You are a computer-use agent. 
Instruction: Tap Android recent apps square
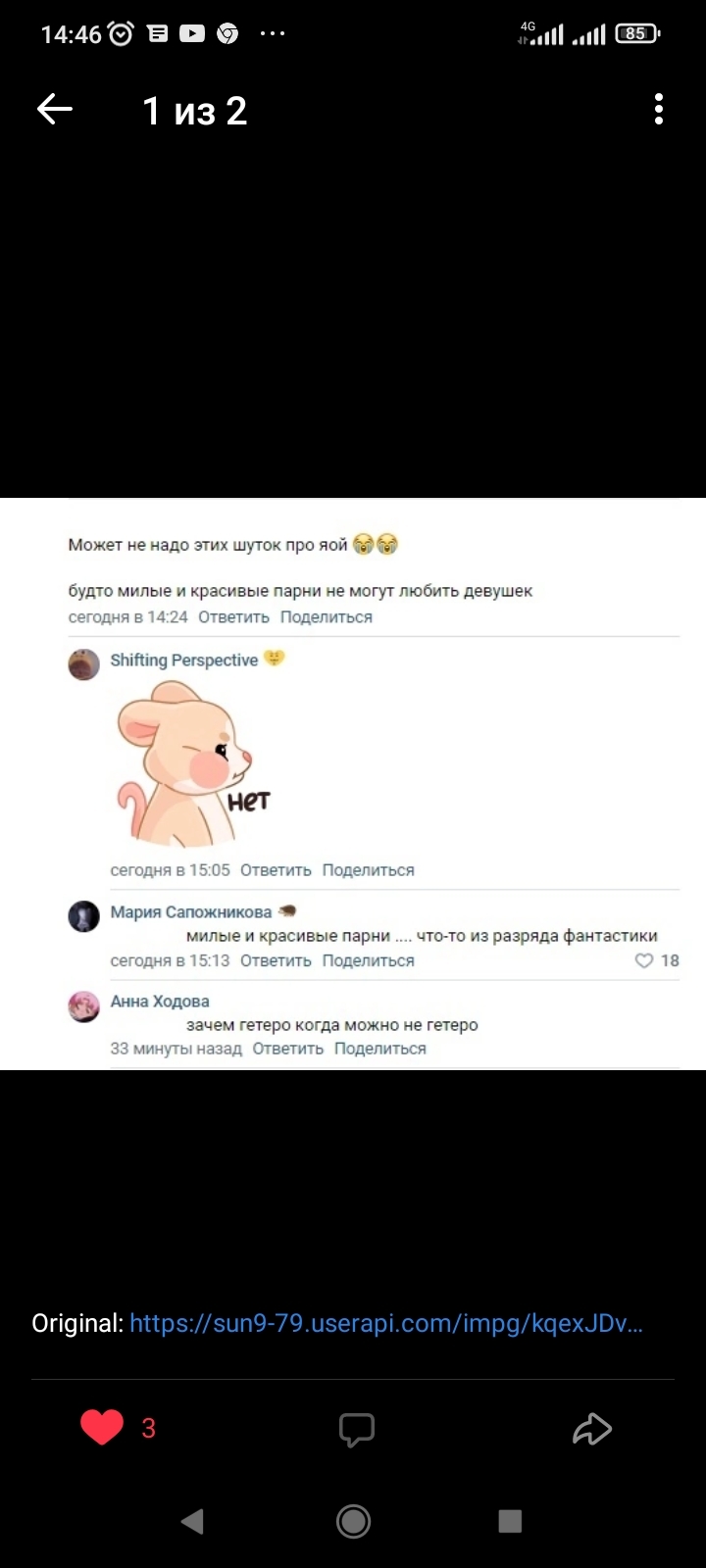510,1521
